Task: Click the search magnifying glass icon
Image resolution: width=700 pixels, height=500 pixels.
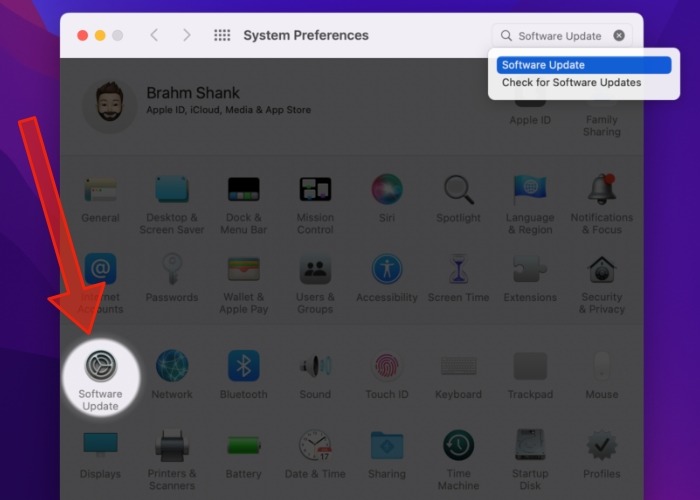Action: (x=506, y=36)
